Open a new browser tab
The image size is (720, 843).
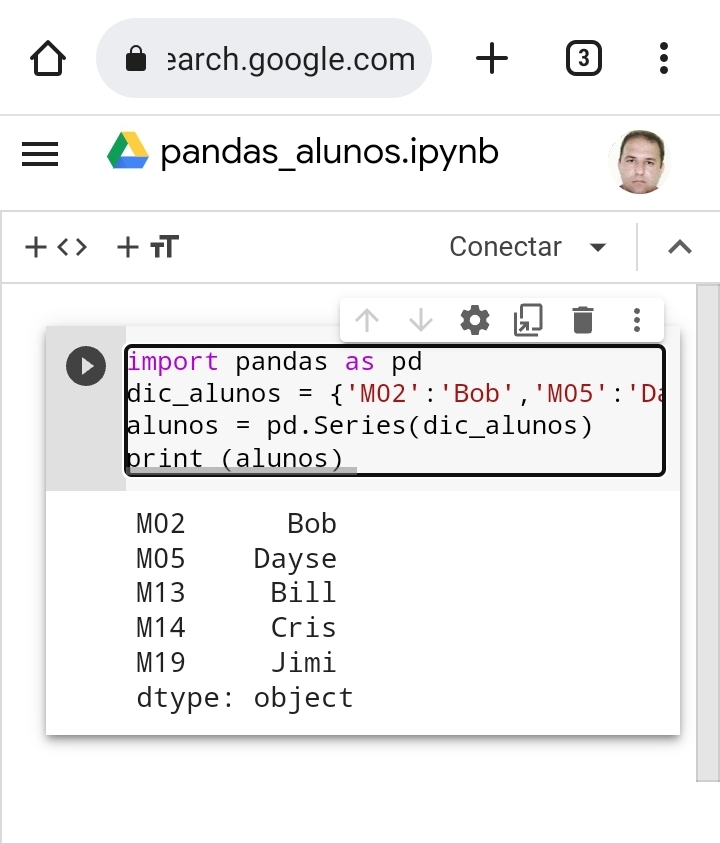click(x=491, y=59)
